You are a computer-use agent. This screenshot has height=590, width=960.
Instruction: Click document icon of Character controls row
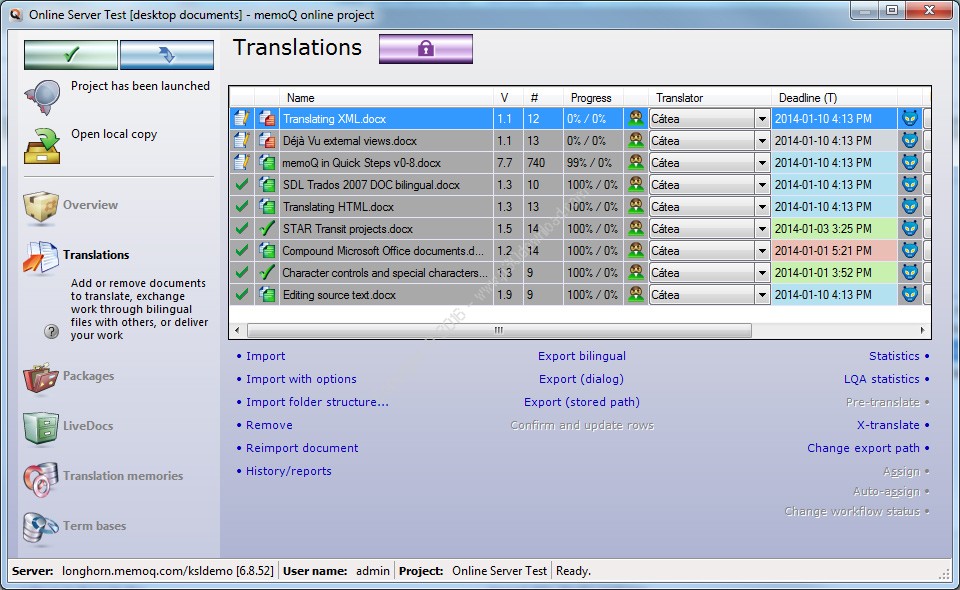(266, 272)
